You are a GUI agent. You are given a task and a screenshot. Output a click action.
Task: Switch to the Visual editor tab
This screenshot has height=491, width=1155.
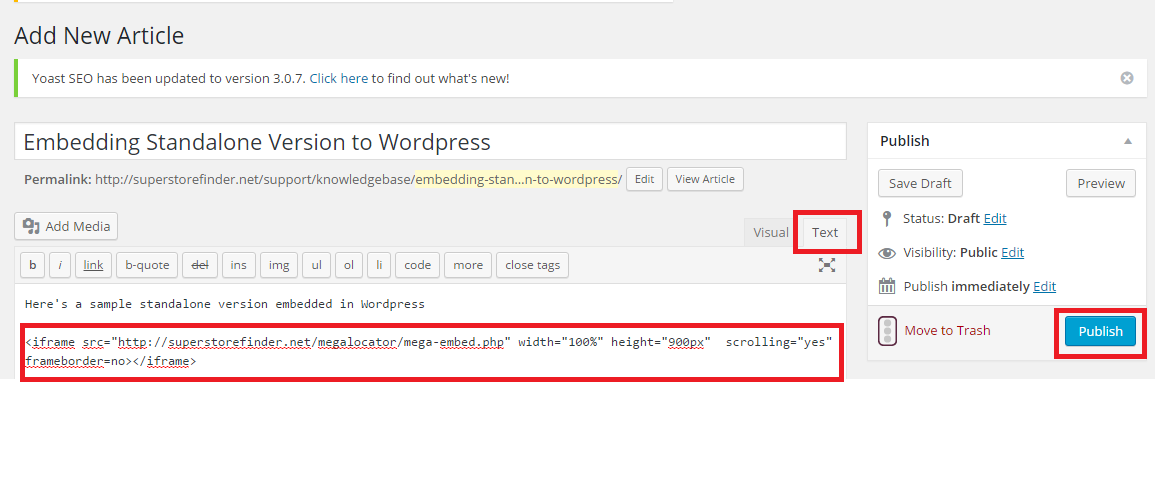[x=770, y=233]
